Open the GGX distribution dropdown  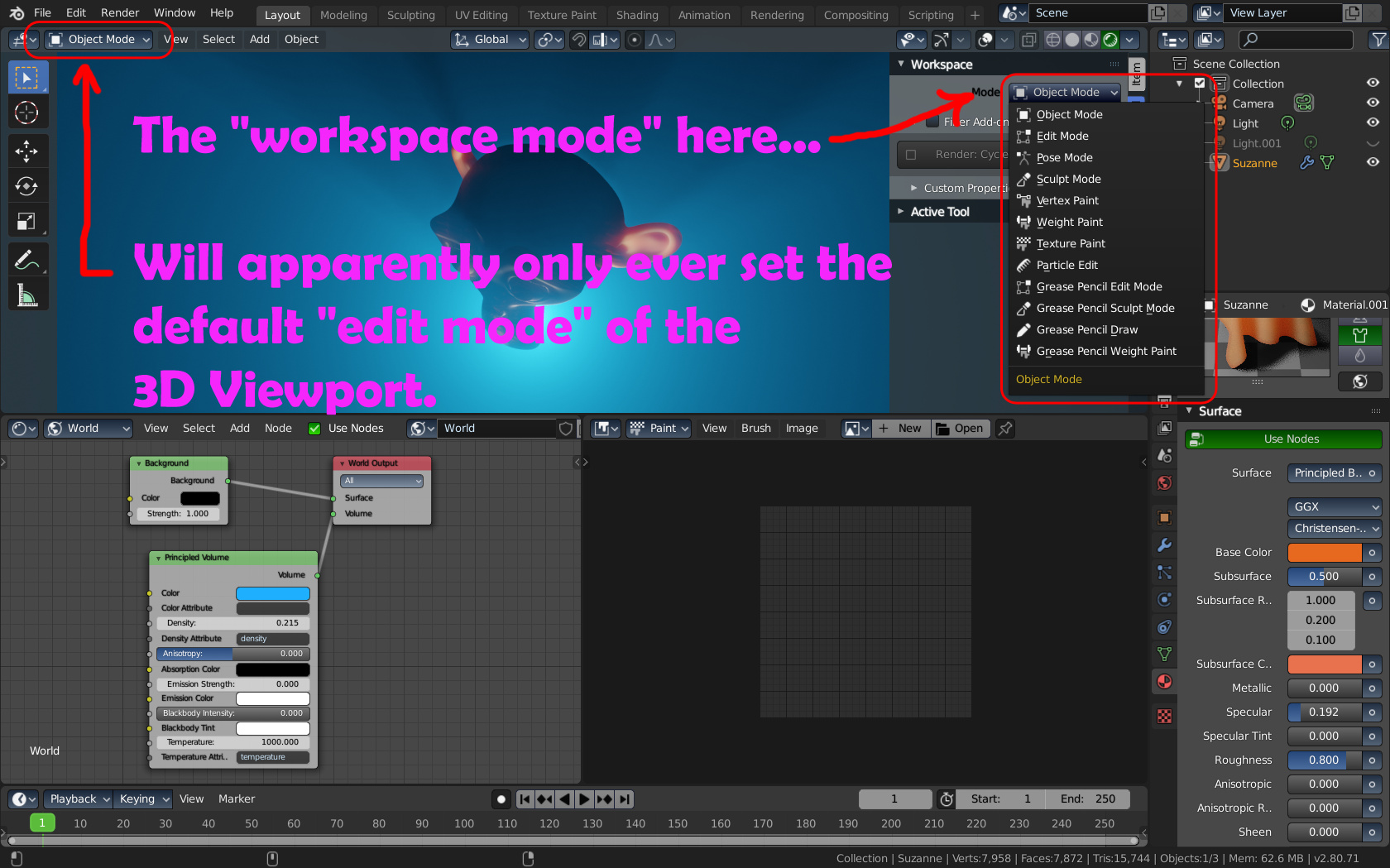click(1334, 507)
